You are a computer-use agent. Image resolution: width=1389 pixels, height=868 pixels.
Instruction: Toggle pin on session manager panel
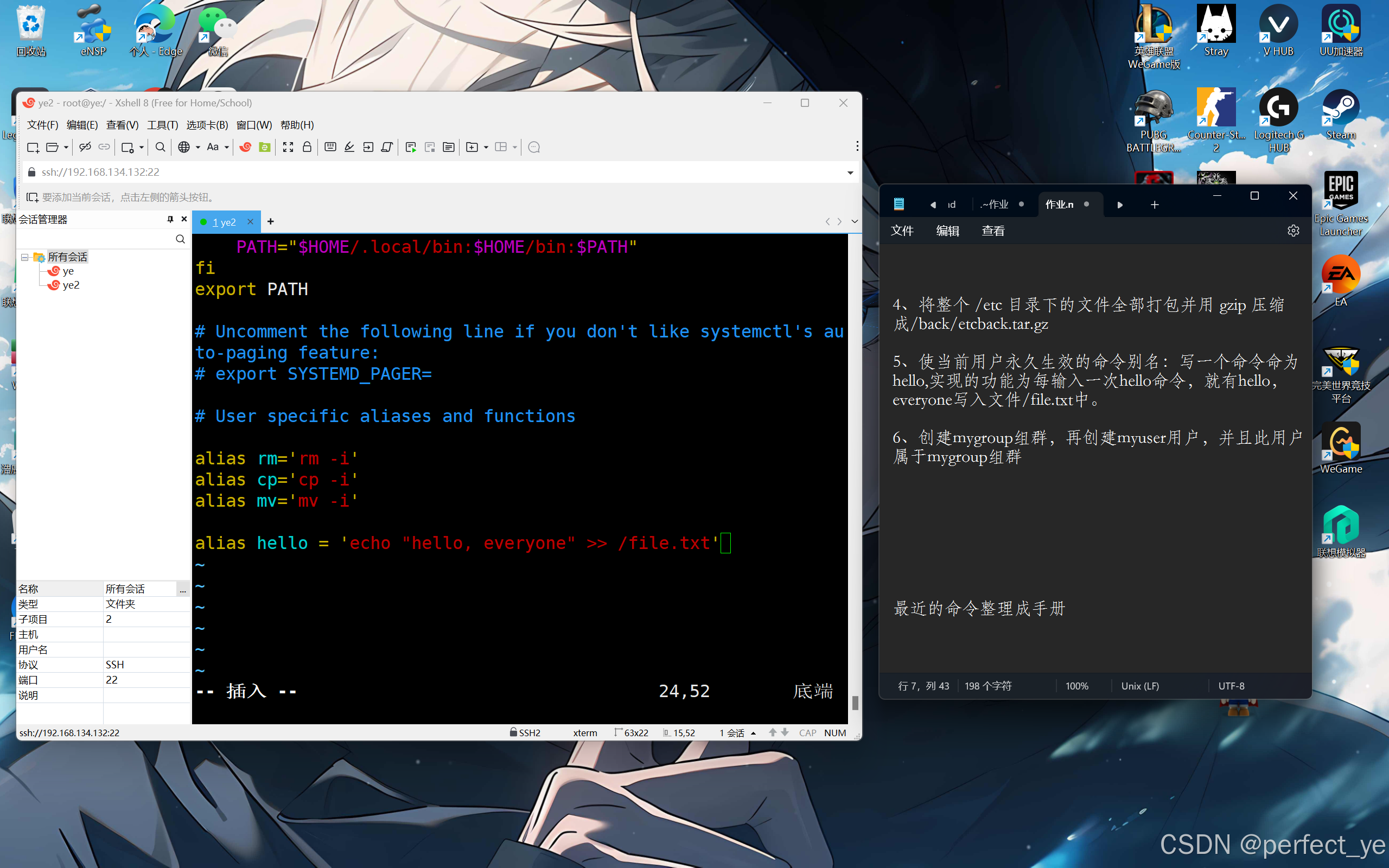point(170,219)
